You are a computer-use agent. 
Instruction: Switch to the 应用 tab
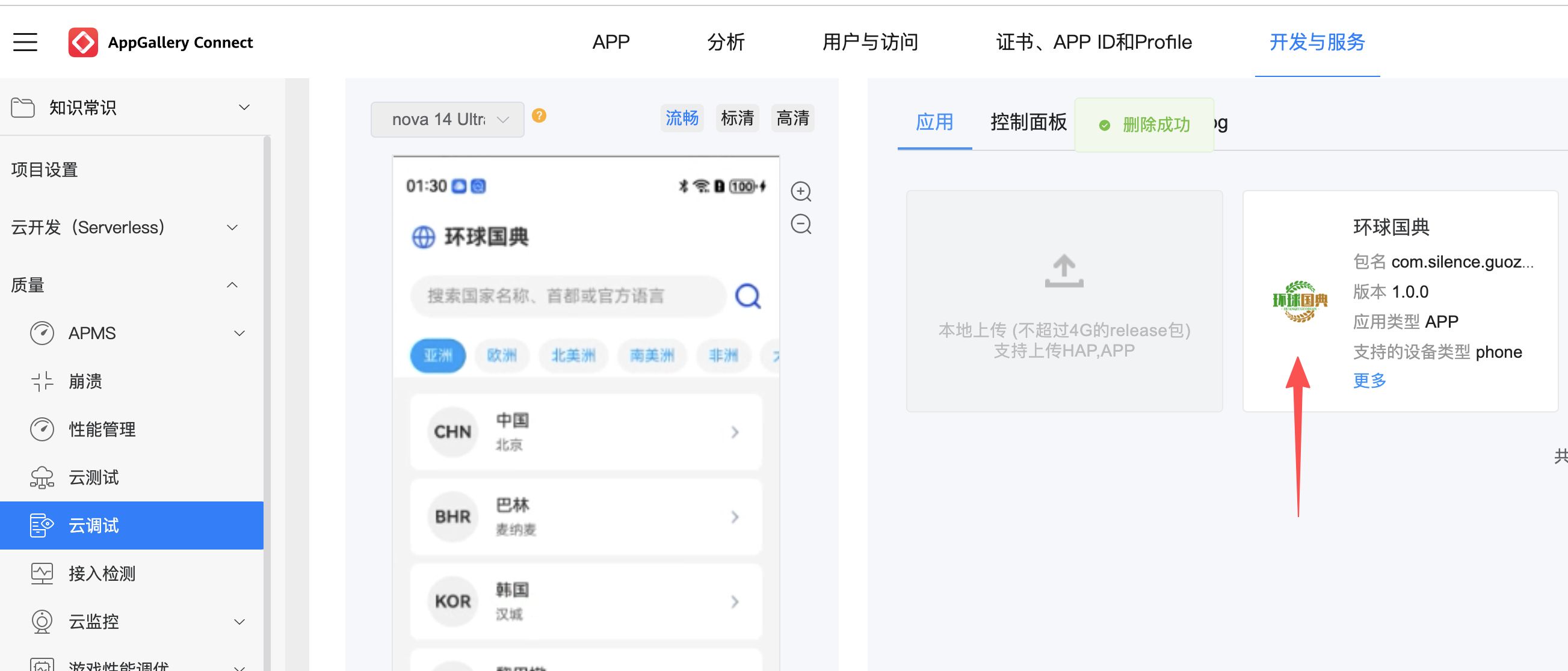[934, 122]
